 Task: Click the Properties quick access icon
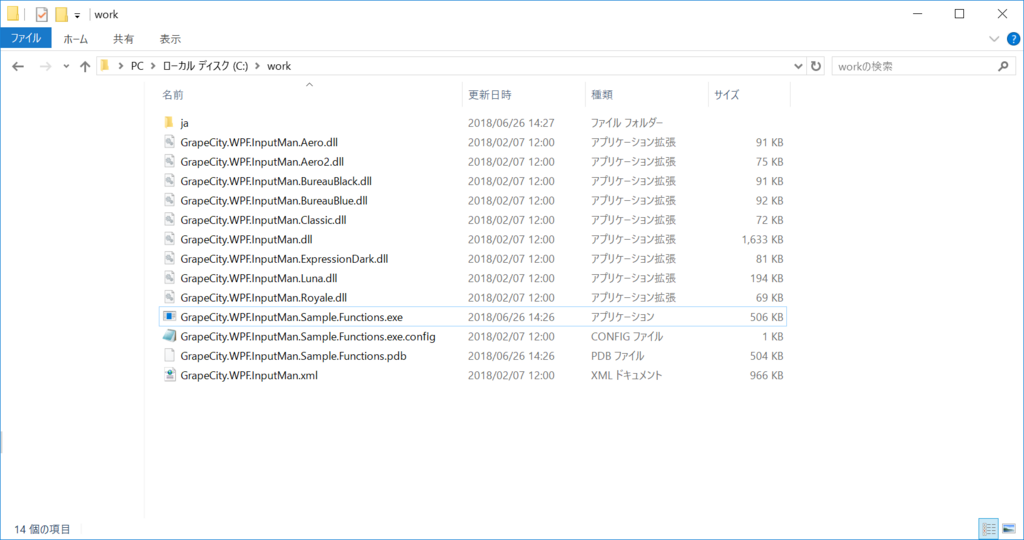point(42,14)
